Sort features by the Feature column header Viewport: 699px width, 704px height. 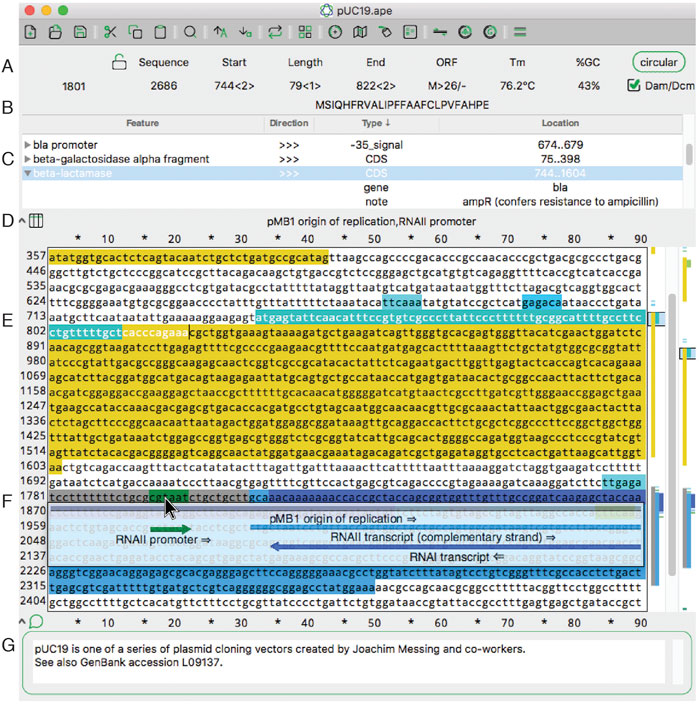[143, 123]
